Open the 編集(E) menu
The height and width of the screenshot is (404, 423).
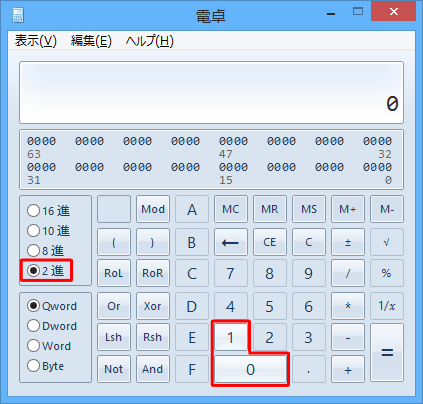[91, 41]
